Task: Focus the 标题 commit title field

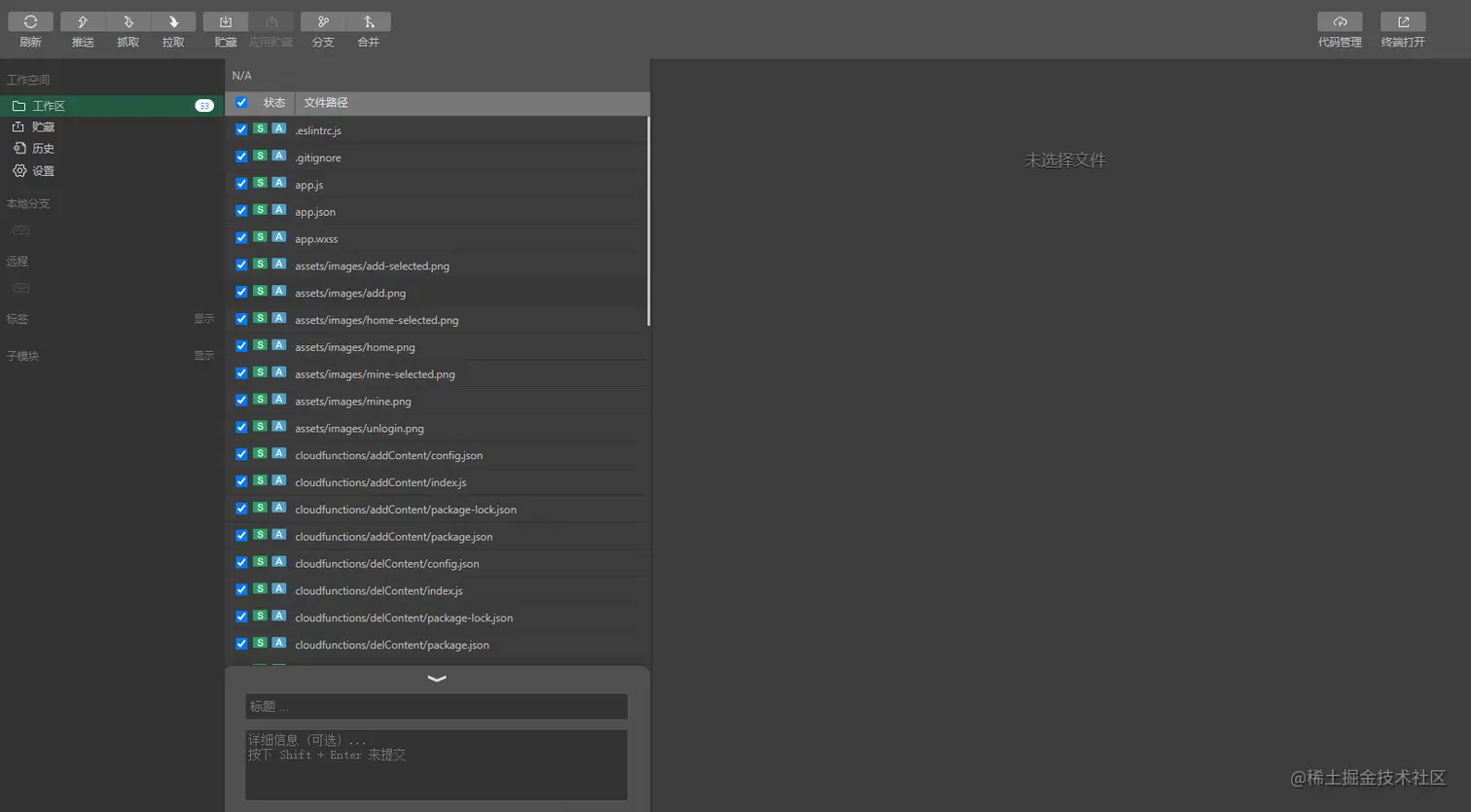Action: 436,706
